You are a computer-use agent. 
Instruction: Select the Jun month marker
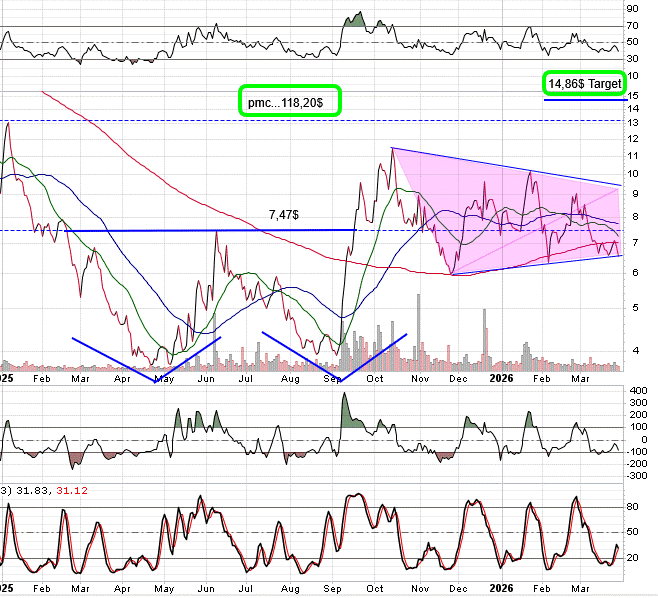point(207,380)
